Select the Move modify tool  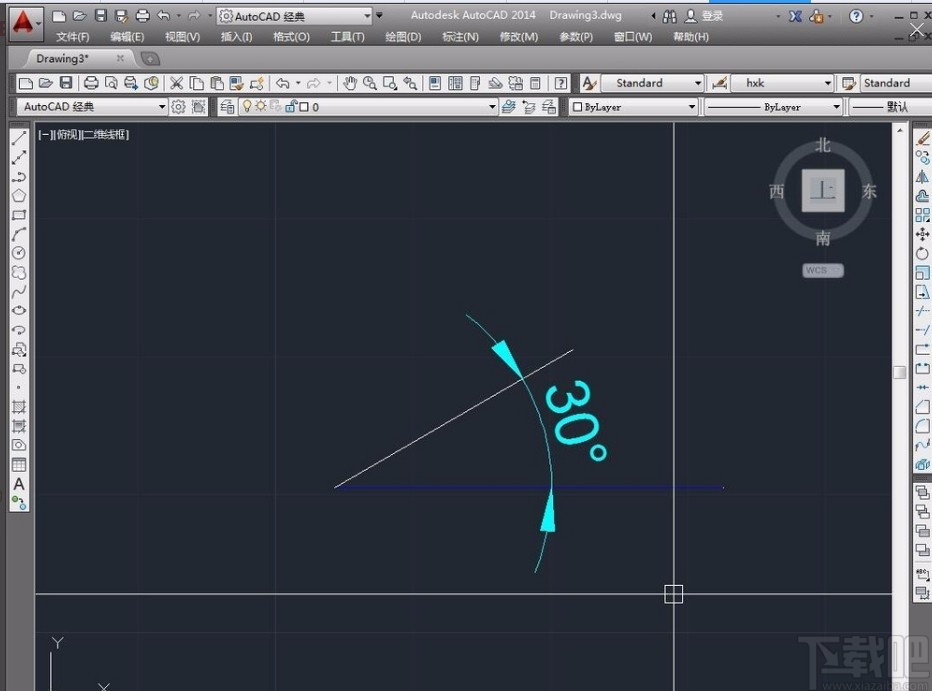click(x=922, y=234)
